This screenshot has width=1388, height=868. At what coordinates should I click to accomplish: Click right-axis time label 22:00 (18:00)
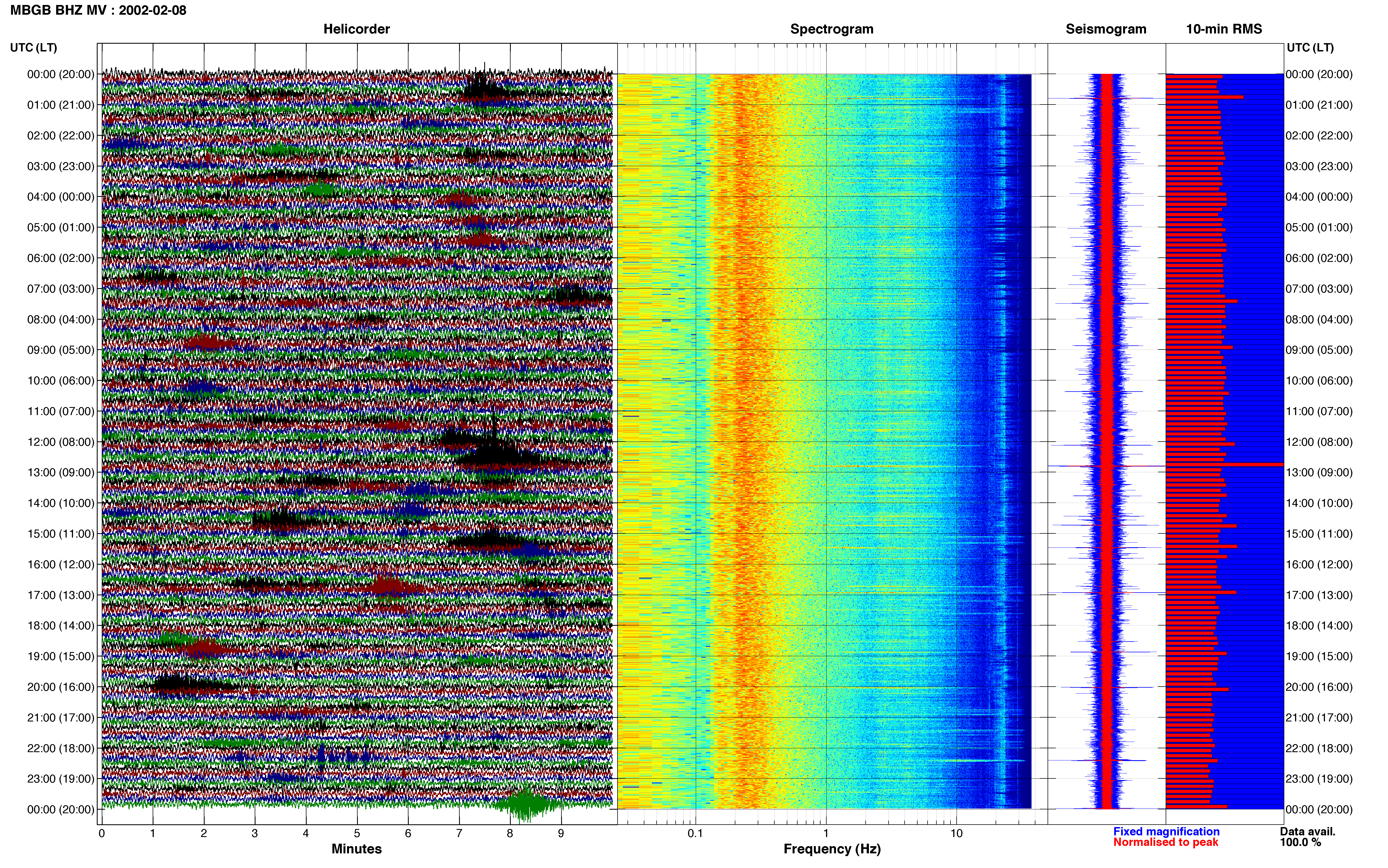point(1319,749)
